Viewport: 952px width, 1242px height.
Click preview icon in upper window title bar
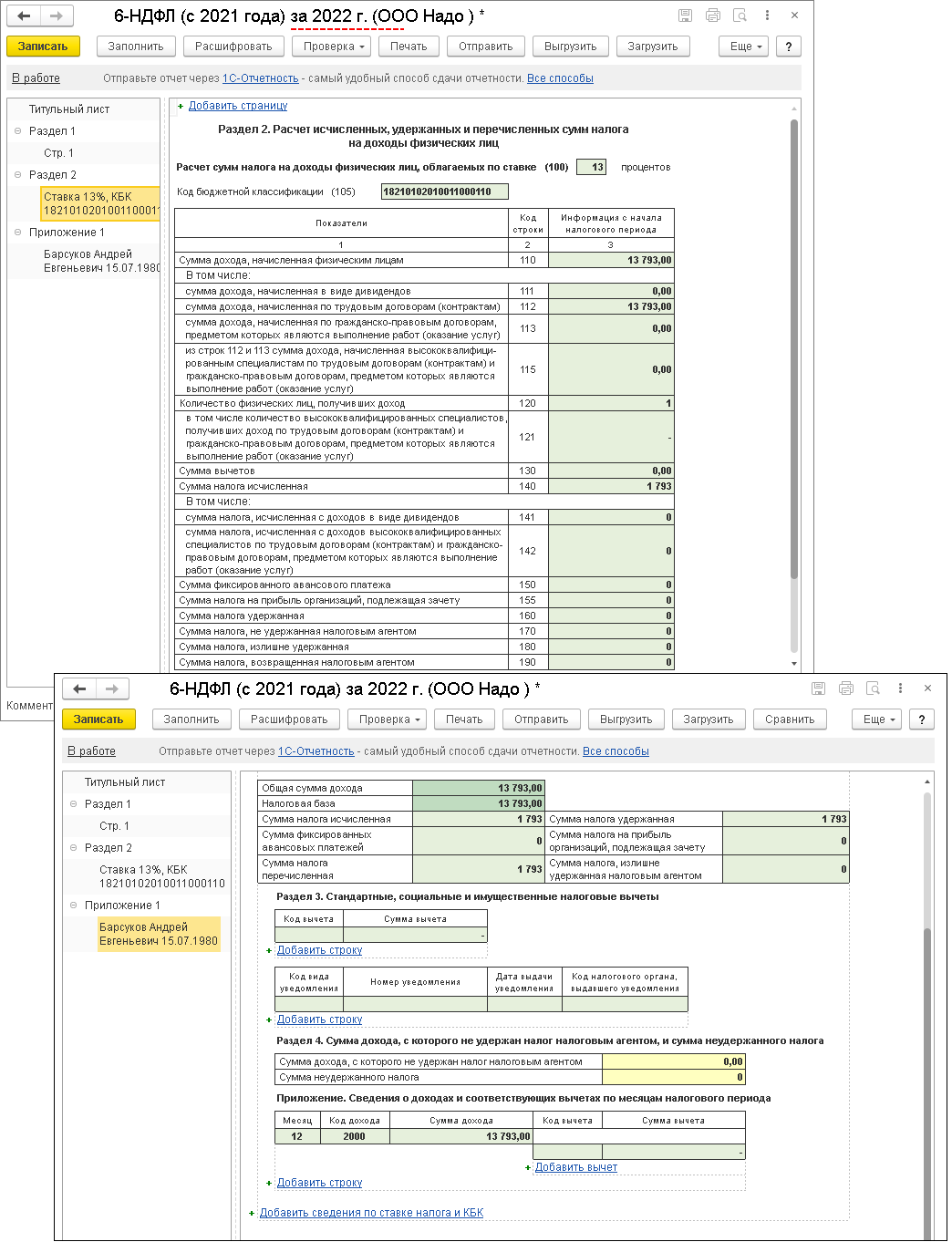click(x=740, y=16)
